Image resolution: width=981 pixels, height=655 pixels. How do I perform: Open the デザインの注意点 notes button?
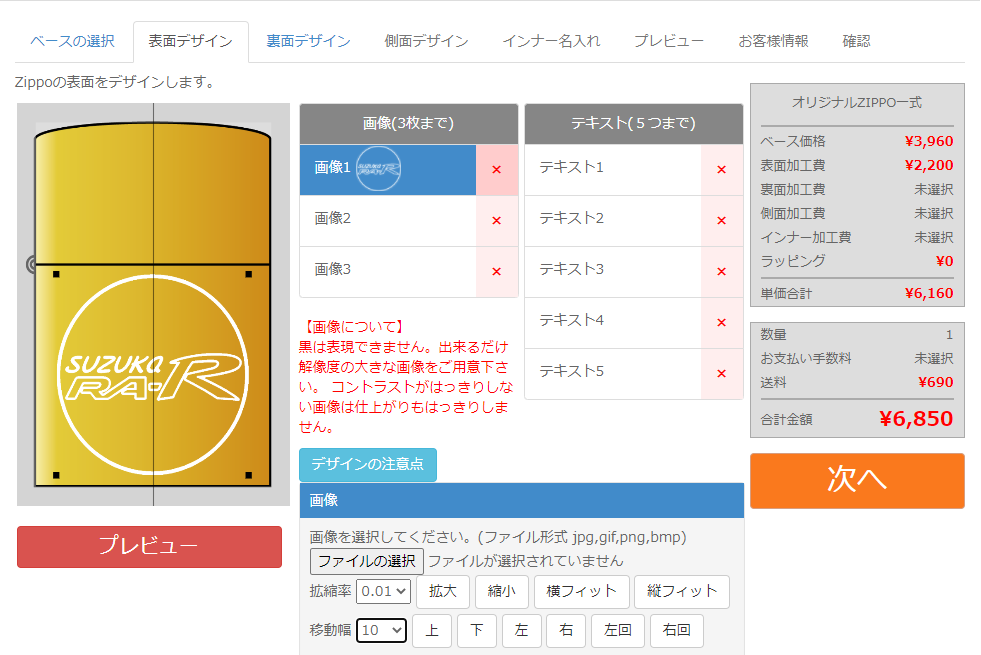[367, 465]
